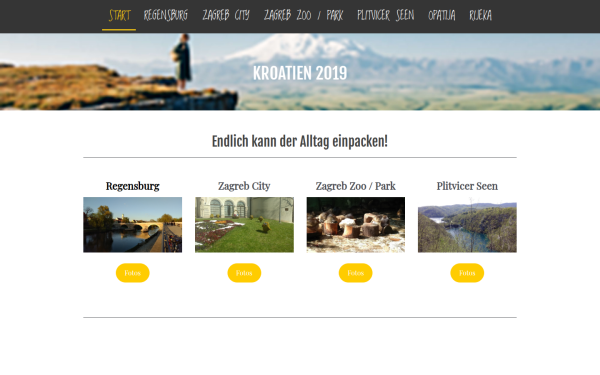Click the Regensburg card heading
This screenshot has height=375, width=600.
point(132,186)
